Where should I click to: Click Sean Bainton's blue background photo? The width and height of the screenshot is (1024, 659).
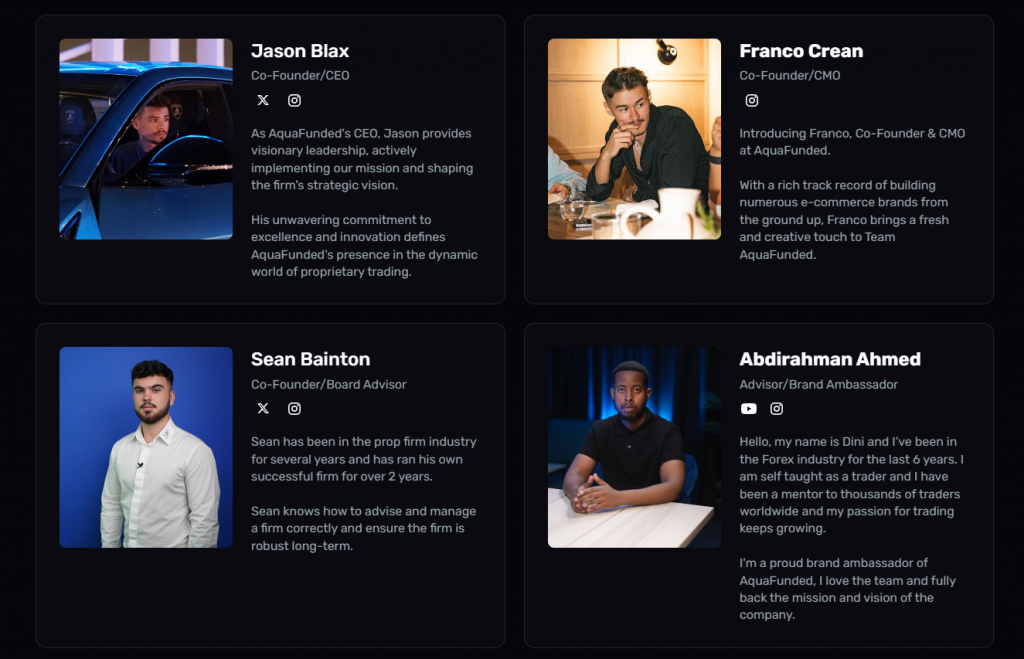pyautogui.click(x=146, y=447)
